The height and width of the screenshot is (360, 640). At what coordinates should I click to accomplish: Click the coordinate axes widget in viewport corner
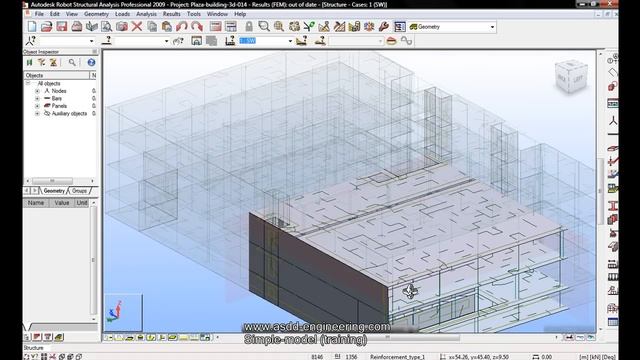click(x=123, y=313)
